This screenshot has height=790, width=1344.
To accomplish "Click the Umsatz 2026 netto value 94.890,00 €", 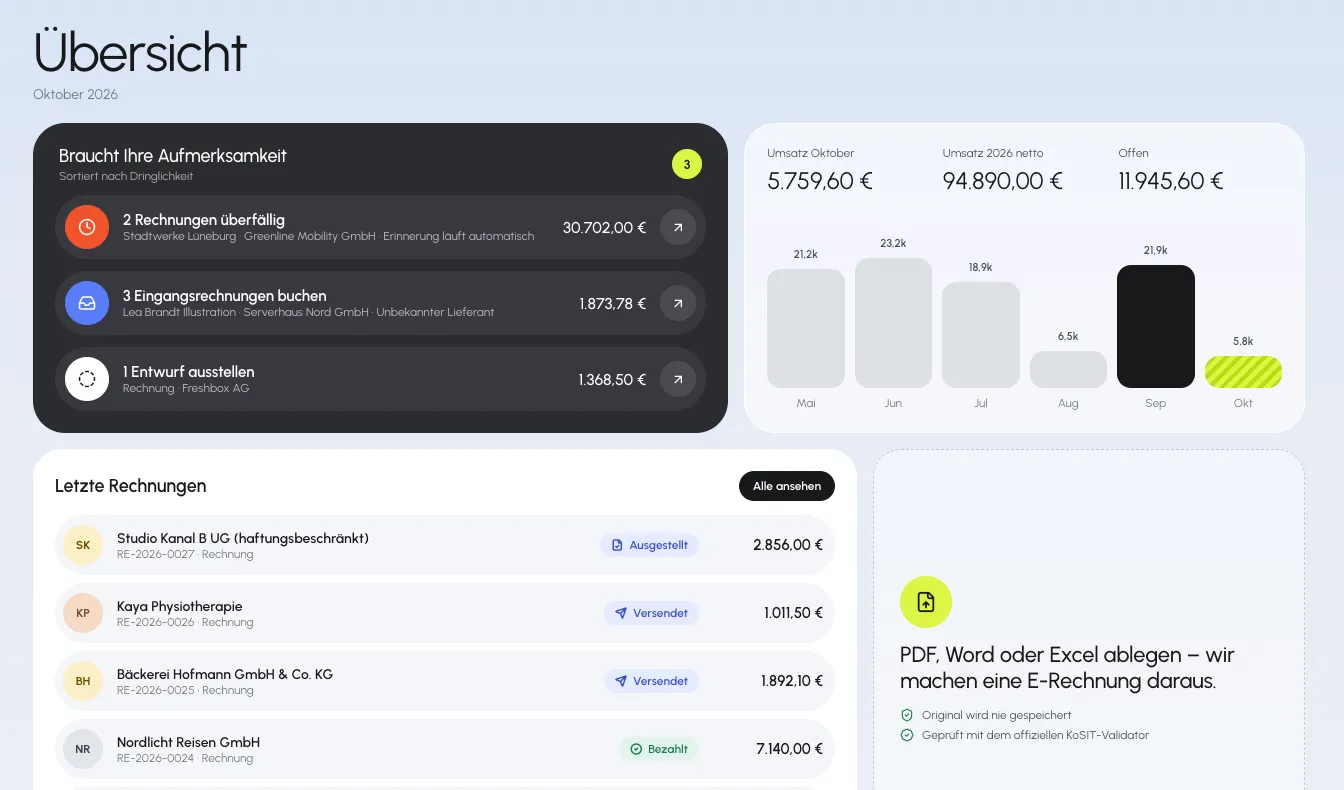I will coord(1002,181).
